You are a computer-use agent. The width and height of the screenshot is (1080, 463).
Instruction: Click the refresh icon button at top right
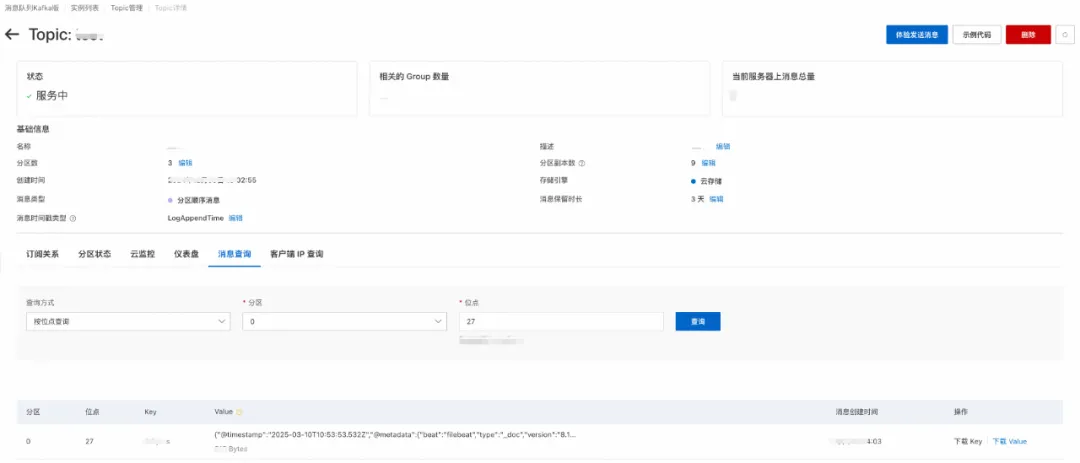point(1065,34)
